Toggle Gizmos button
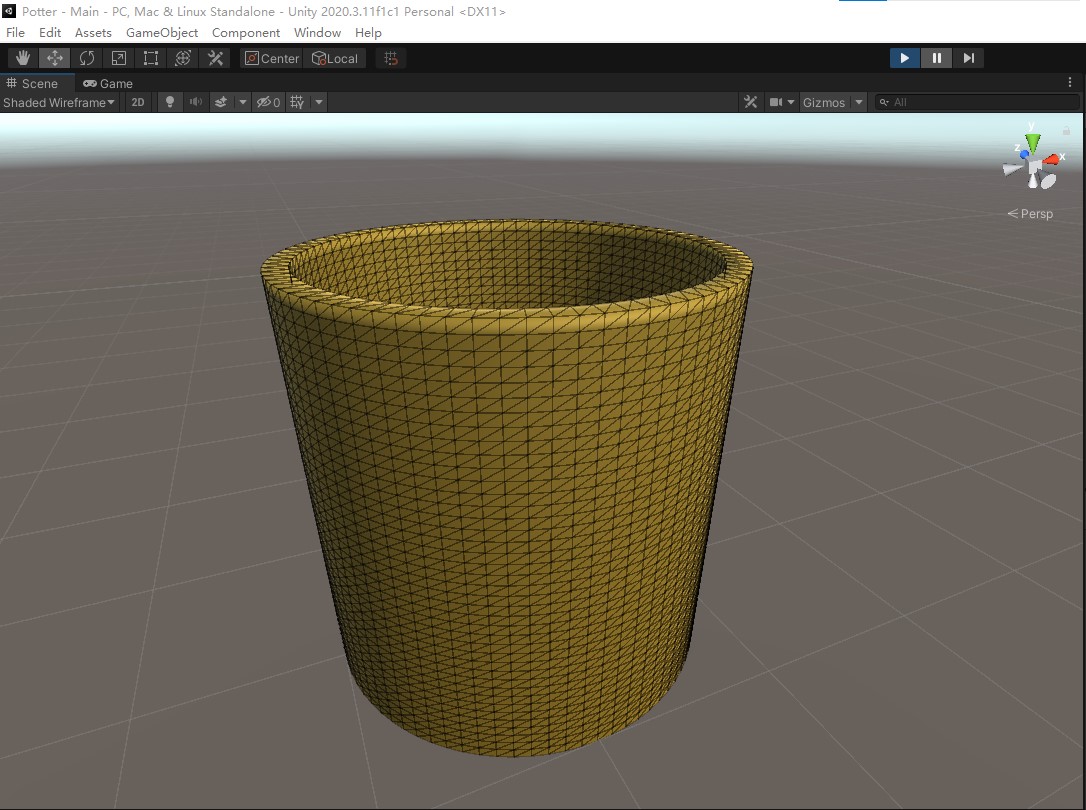The height and width of the screenshot is (810, 1086). (x=824, y=102)
